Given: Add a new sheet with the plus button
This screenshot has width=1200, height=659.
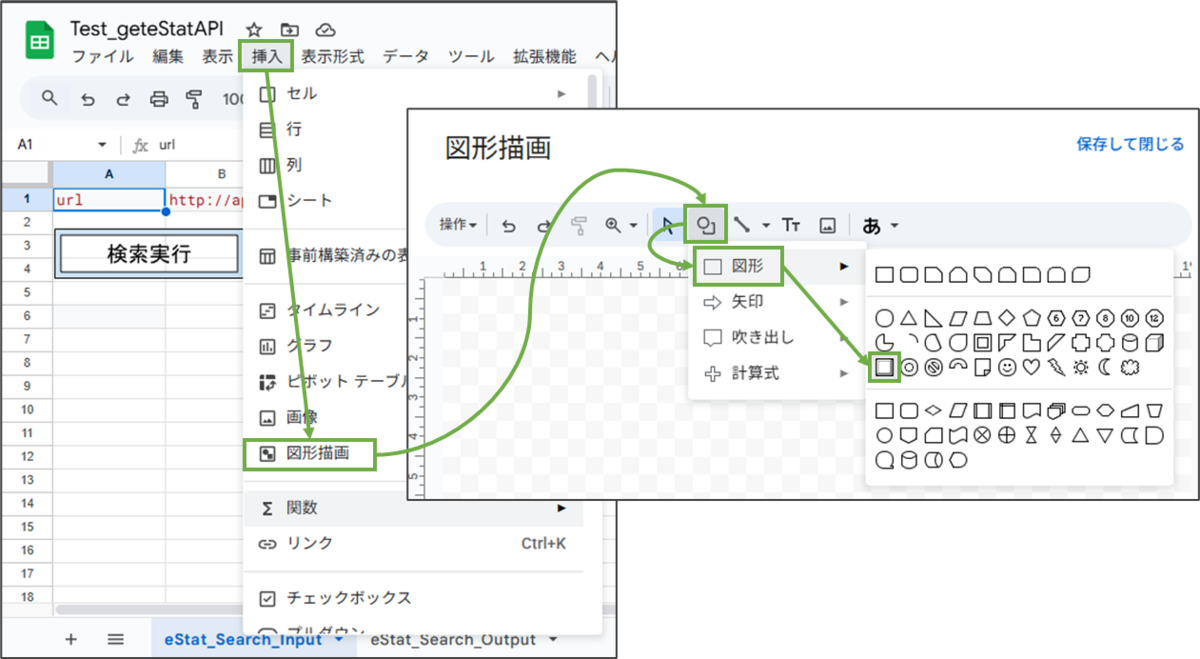Looking at the screenshot, I should (71, 639).
